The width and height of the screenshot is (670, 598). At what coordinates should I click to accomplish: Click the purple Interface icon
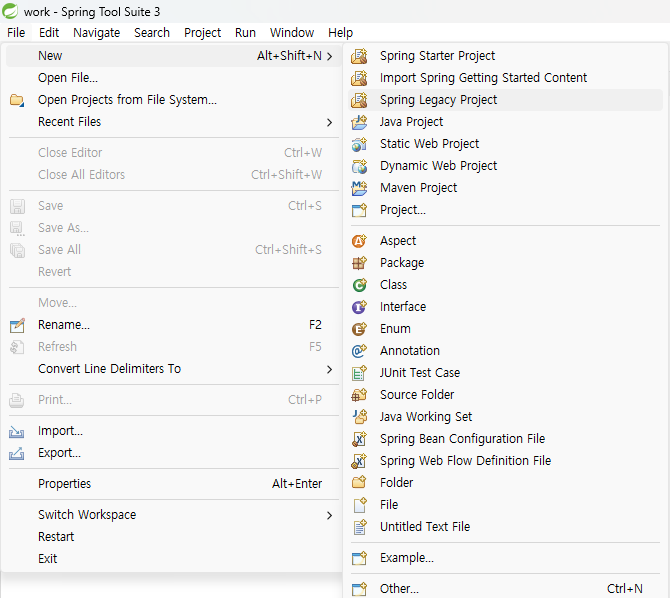pos(359,307)
